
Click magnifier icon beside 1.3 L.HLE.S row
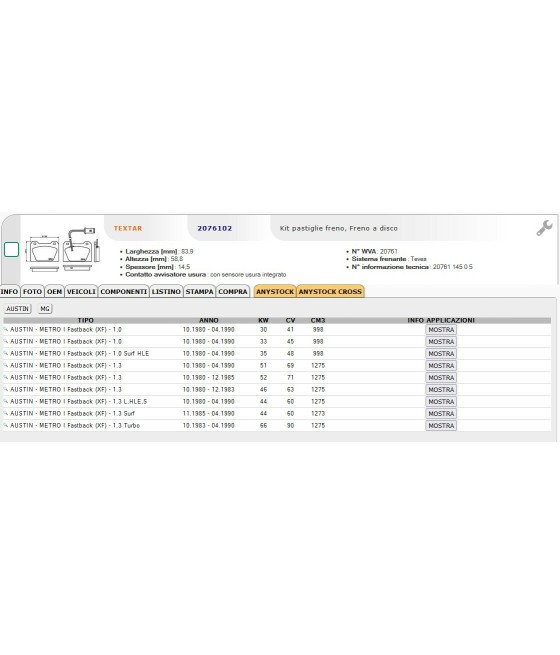[x=6, y=401]
